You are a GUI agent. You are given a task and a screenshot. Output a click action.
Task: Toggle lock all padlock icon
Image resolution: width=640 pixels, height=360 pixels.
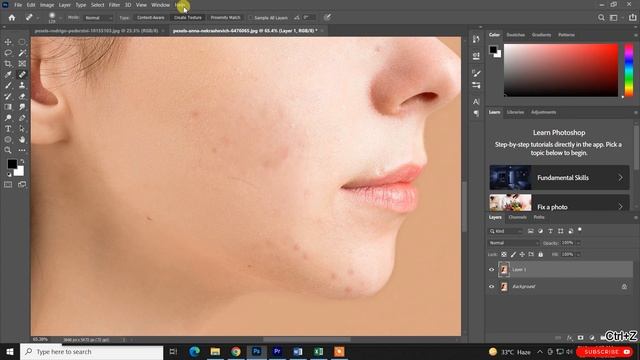540,254
